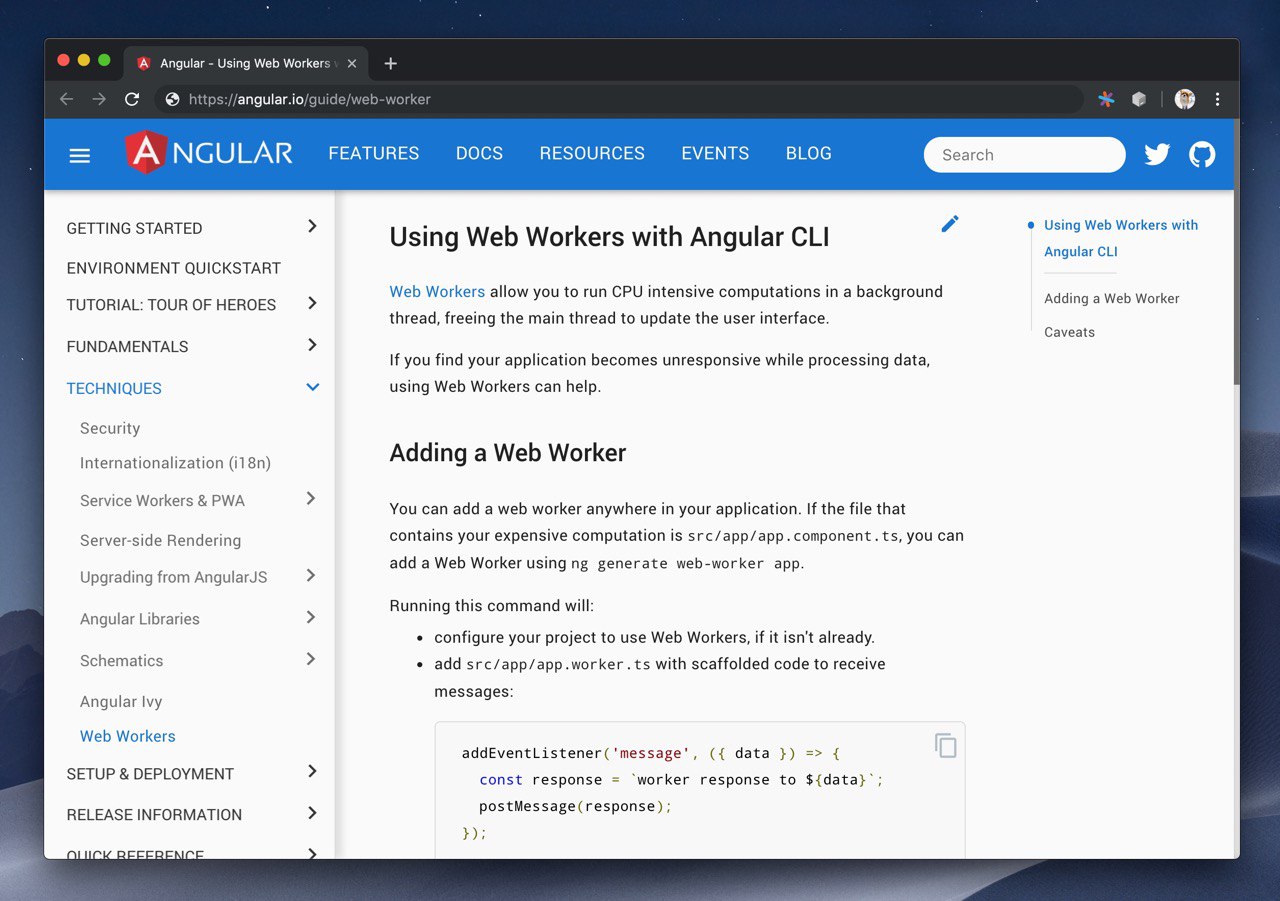Open Chrome's three-dot menu
The height and width of the screenshot is (901, 1280).
(1217, 99)
